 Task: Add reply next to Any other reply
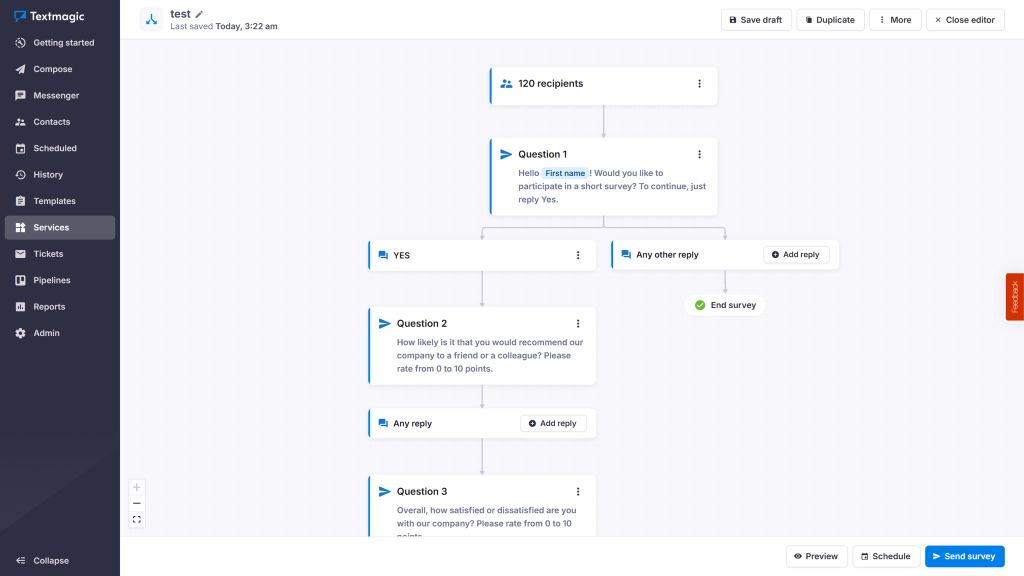pyautogui.click(x=796, y=255)
